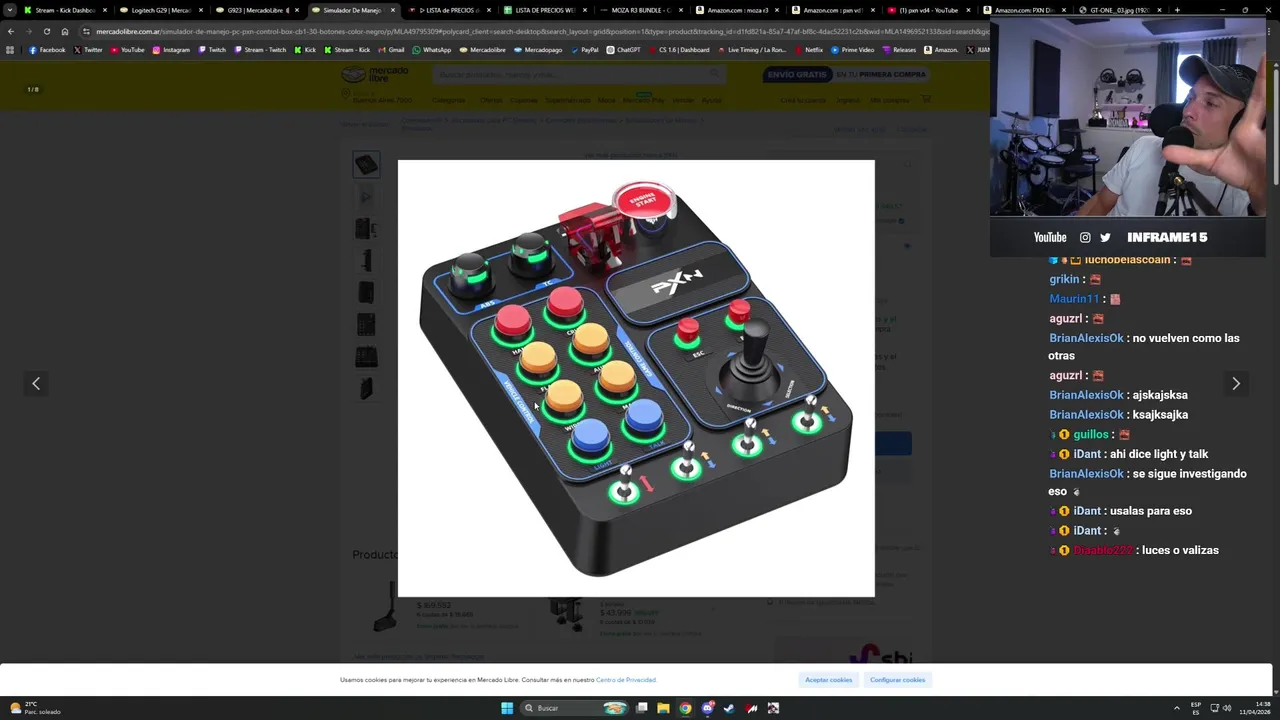Open the Windows Start button
This screenshot has width=1280, height=720.
click(507, 708)
